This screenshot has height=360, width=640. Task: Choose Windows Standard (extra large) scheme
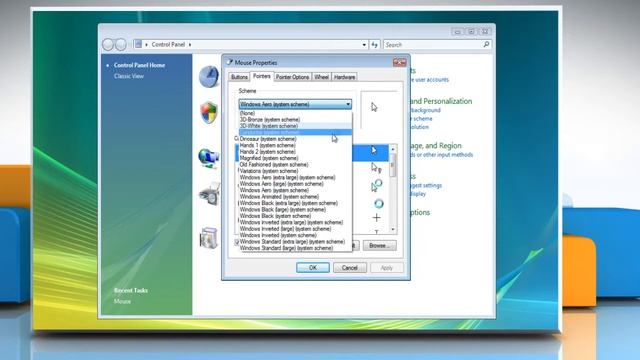coord(295,242)
